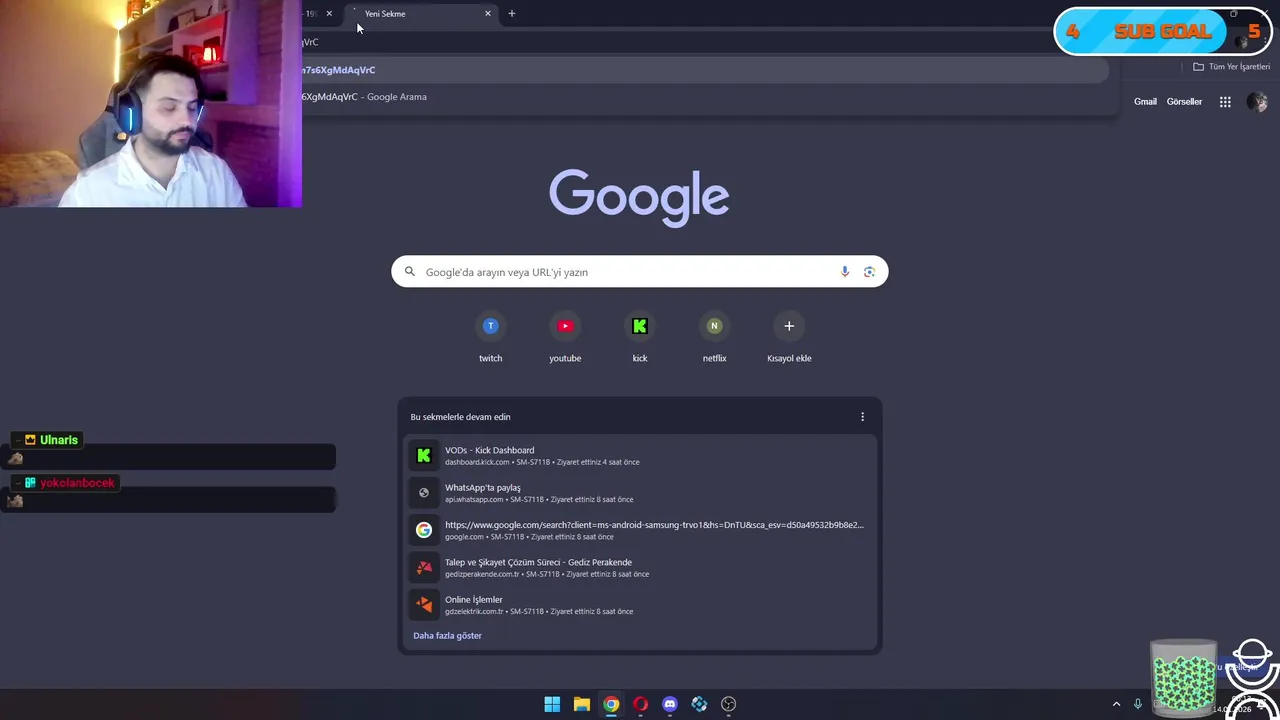The height and width of the screenshot is (720, 1280).
Task: Click the Google favicon beside search URL entry
Action: pos(424,530)
